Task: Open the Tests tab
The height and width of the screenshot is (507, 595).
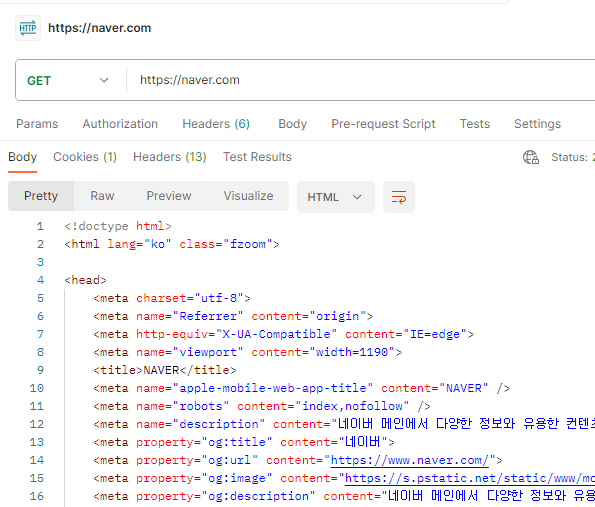Action: [x=475, y=124]
